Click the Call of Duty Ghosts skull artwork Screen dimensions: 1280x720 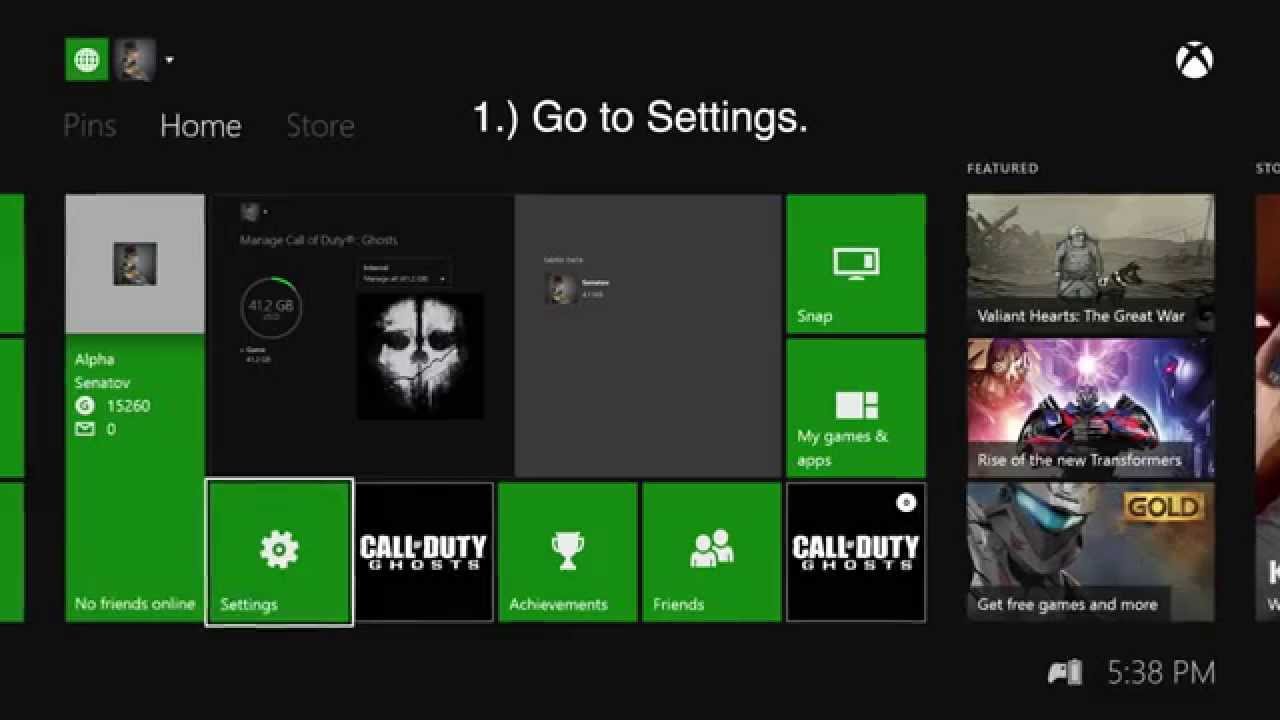420,356
